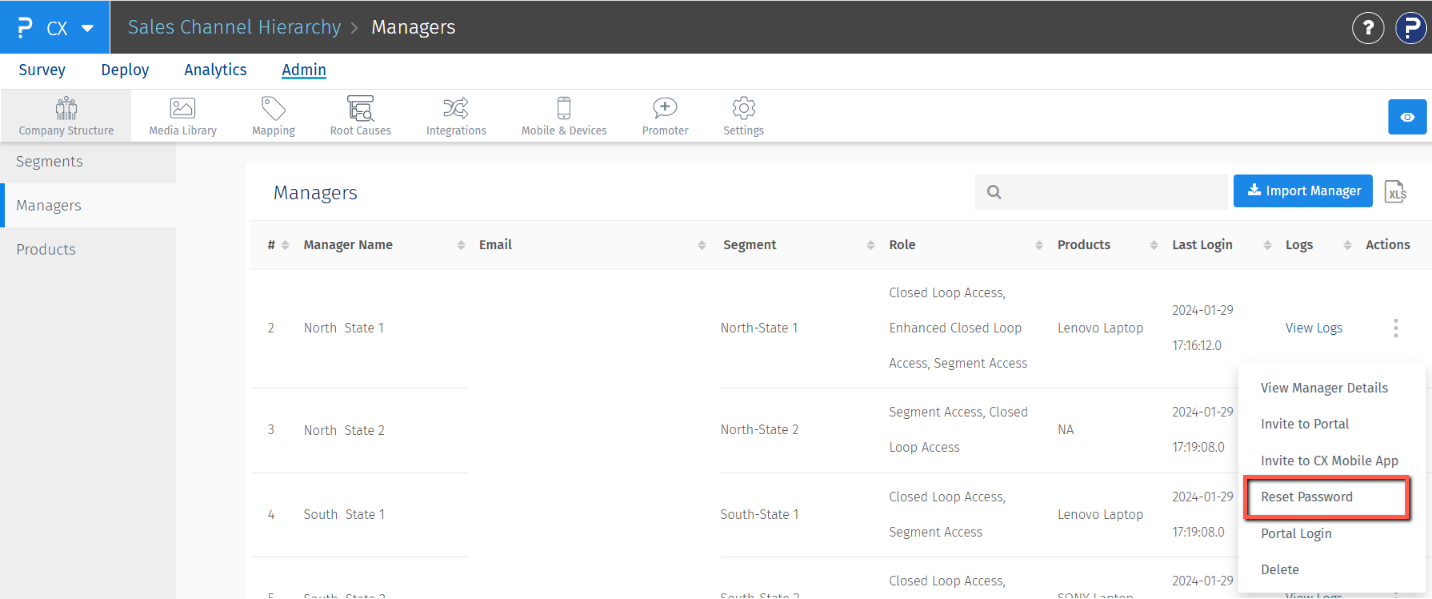This screenshot has width=1432, height=599.
Task: Select Products in left sidebar
Action: (46, 250)
